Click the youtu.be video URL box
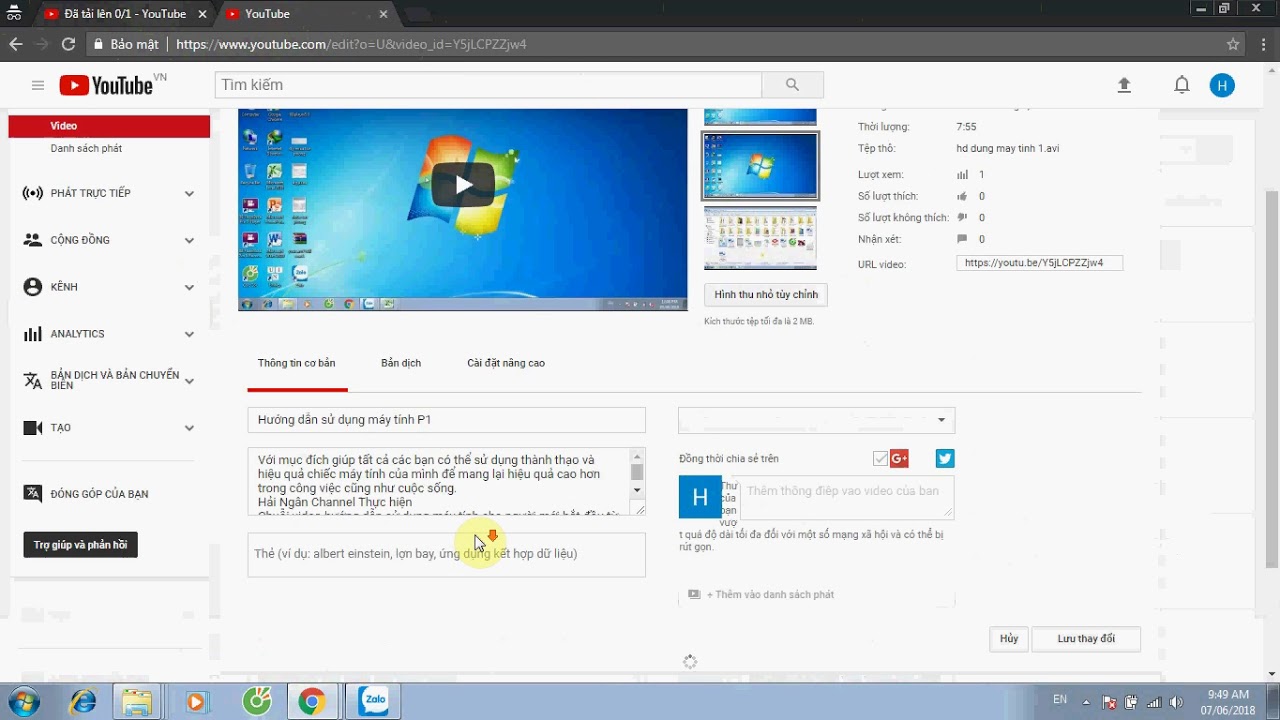The width and height of the screenshot is (1280, 720). (1039, 263)
